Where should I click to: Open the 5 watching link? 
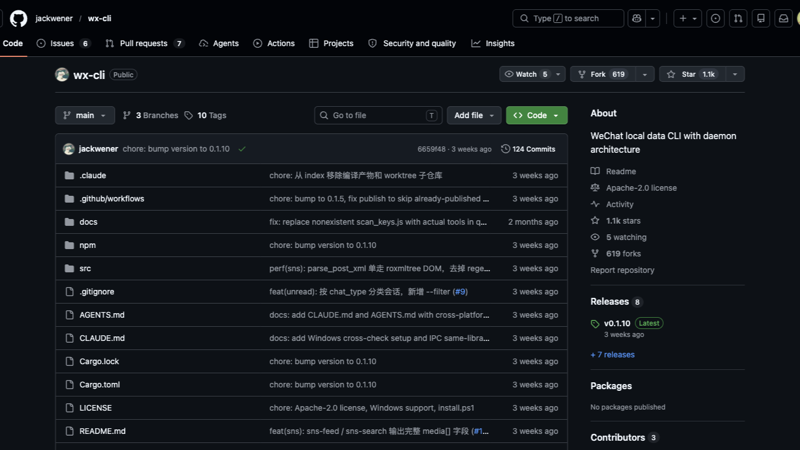[x=626, y=237]
